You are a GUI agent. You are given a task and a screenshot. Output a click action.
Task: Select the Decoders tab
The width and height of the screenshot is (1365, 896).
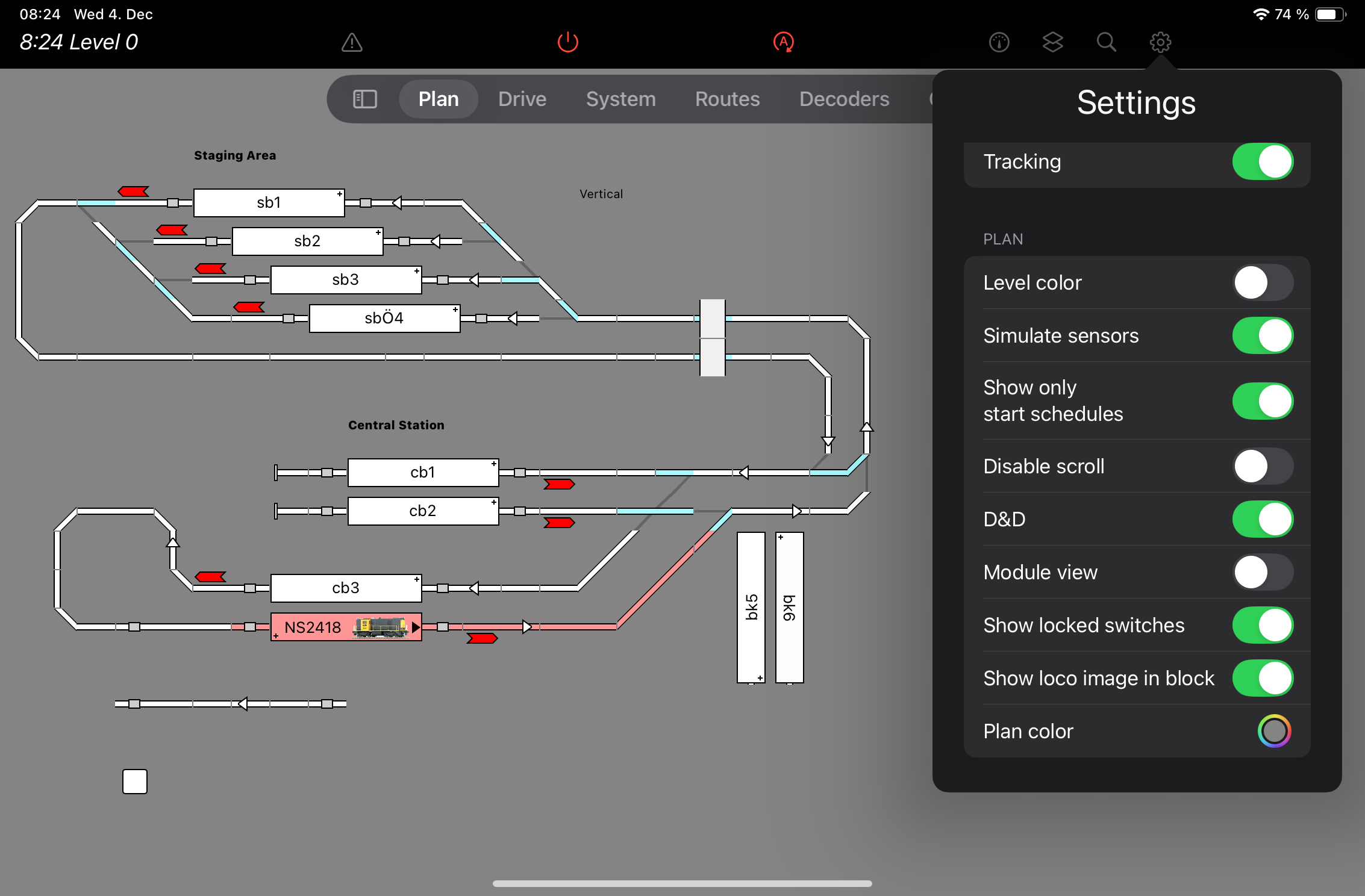[x=844, y=99]
